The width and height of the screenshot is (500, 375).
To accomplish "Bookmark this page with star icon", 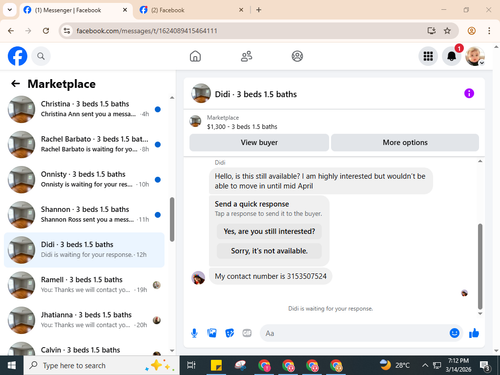I will click(447, 31).
